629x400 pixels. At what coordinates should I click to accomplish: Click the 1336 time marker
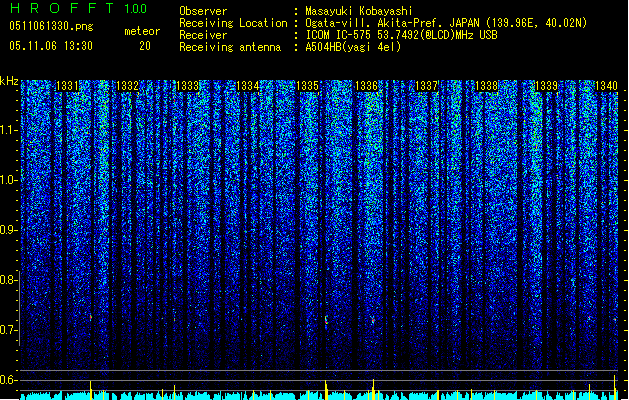click(x=367, y=86)
